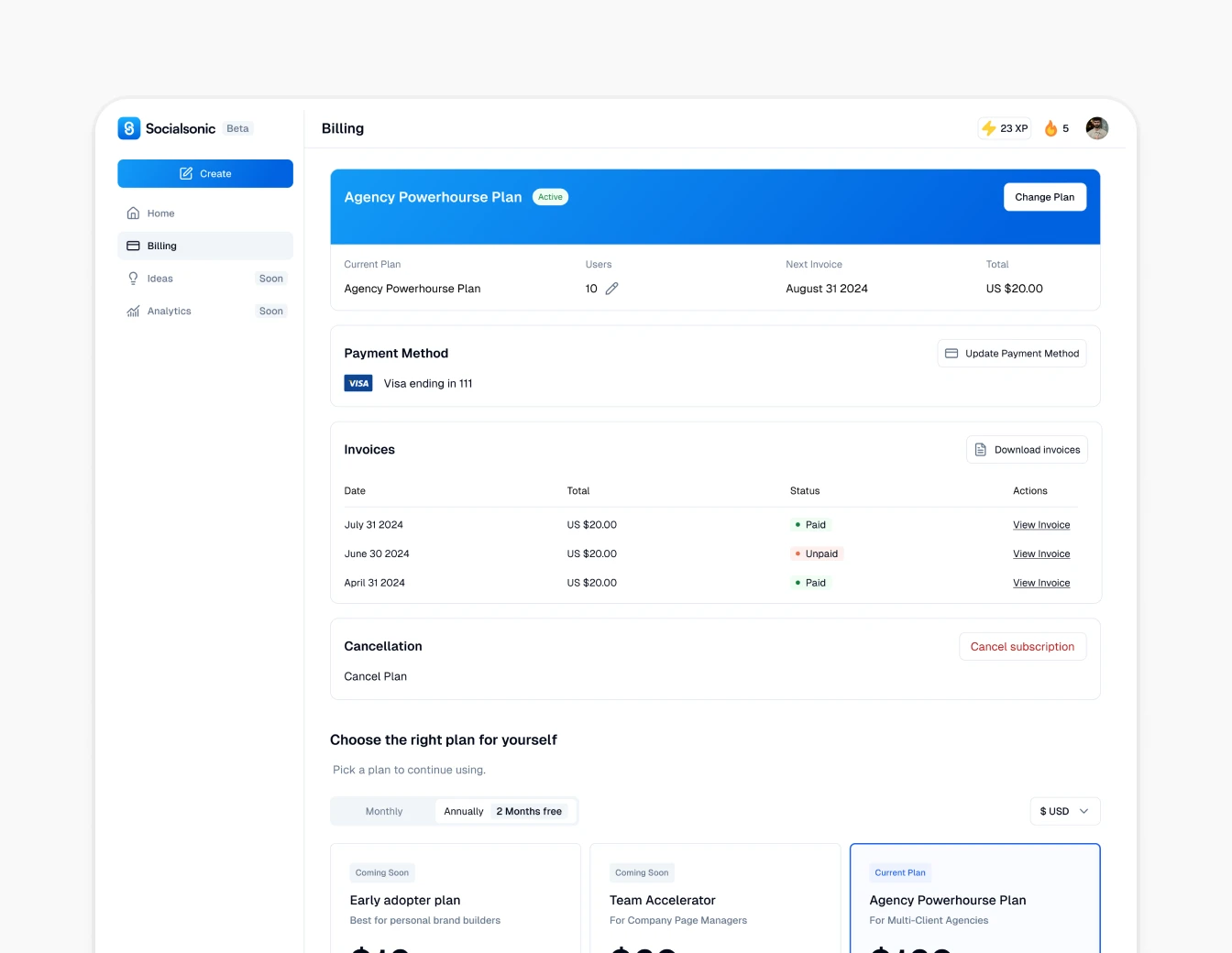Screen dimensions: 1232x953
Task: Click the XP lightning bolt icon
Action: click(x=990, y=128)
